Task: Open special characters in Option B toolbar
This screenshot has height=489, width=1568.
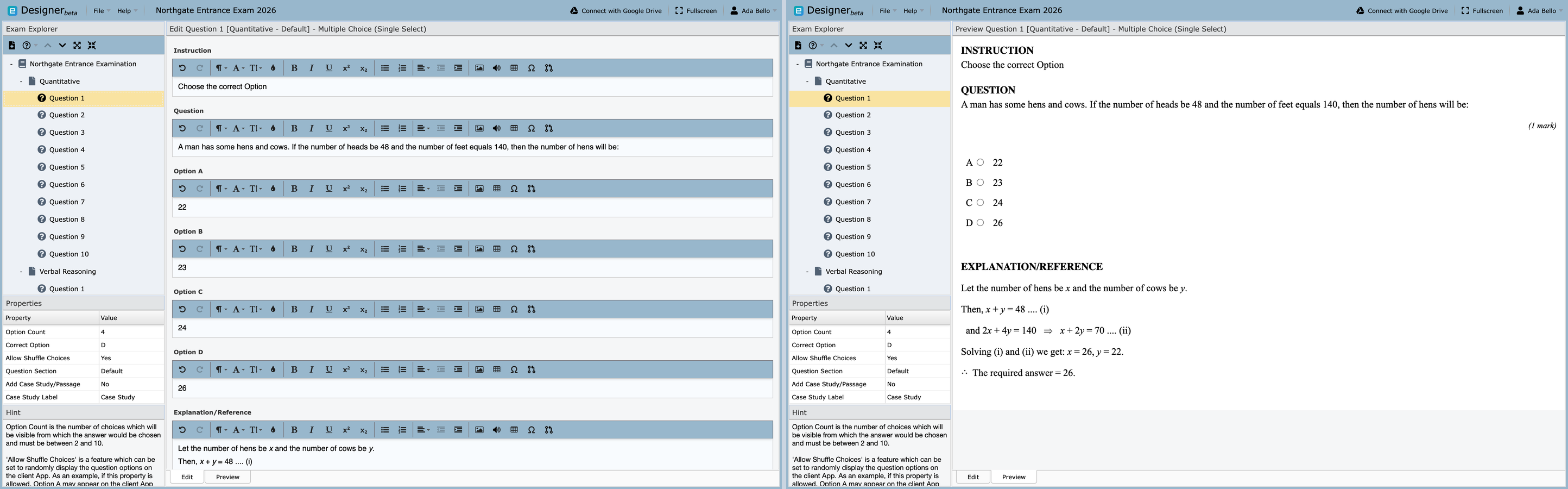Action: click(514, 249)
